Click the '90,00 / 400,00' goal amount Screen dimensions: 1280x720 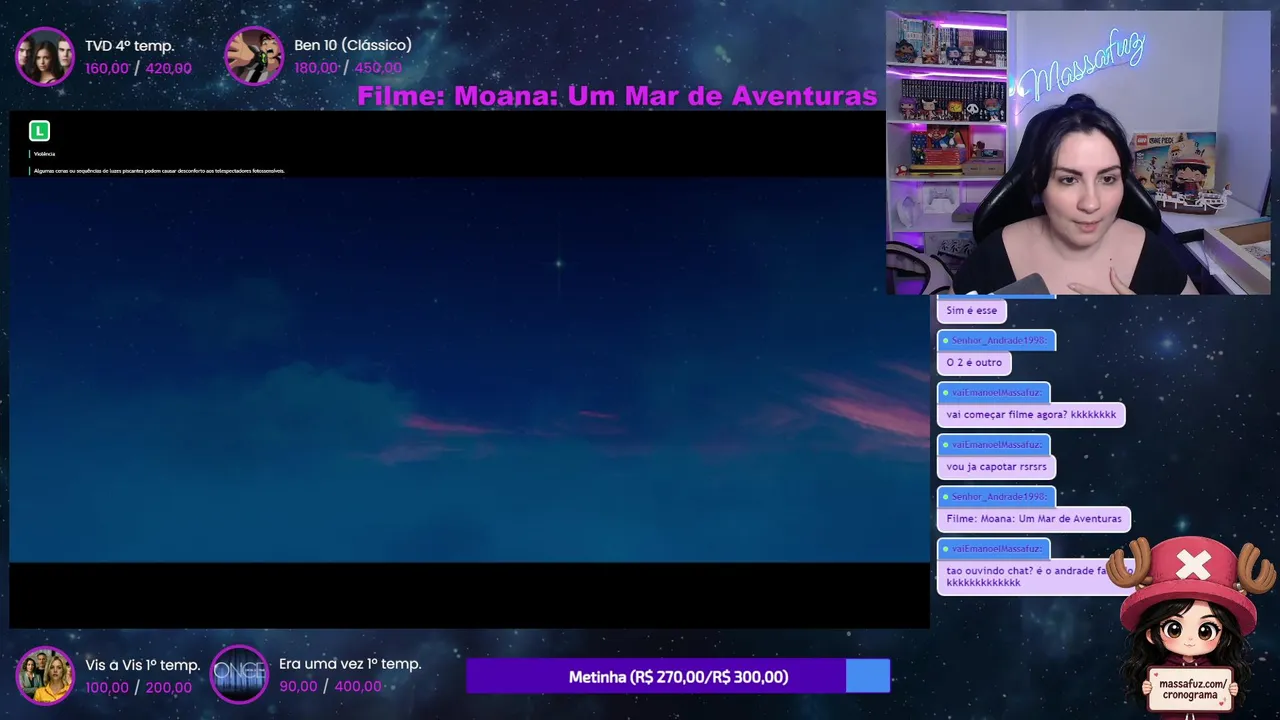pos(330,686)
